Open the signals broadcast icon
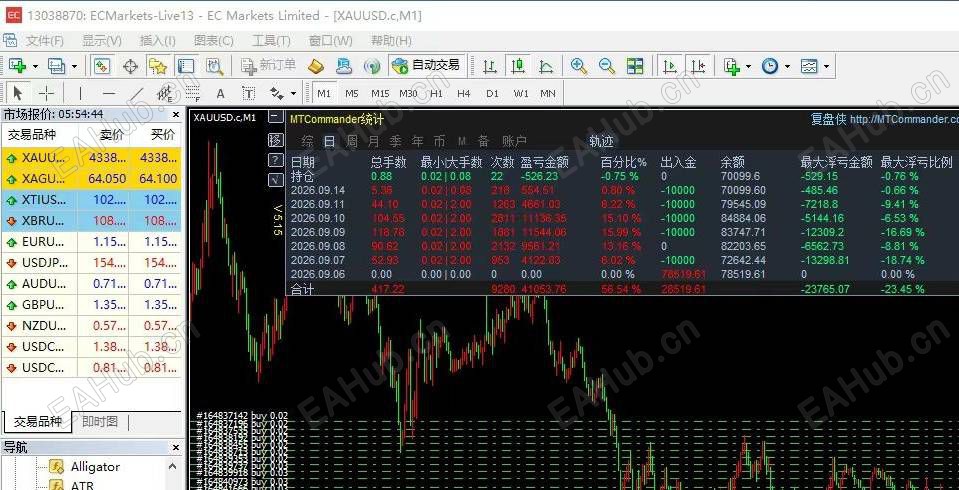 click(x=371, y=66)
